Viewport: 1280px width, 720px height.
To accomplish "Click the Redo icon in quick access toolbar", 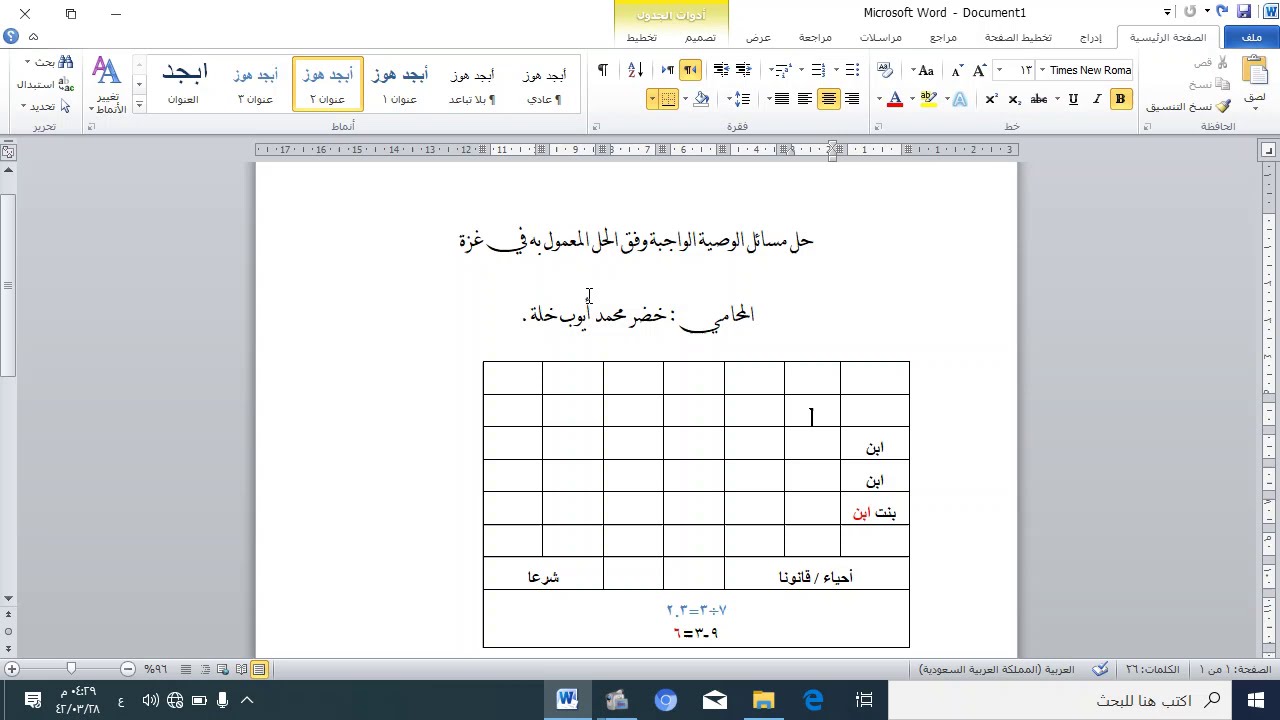I will (x=1190, y=12).
